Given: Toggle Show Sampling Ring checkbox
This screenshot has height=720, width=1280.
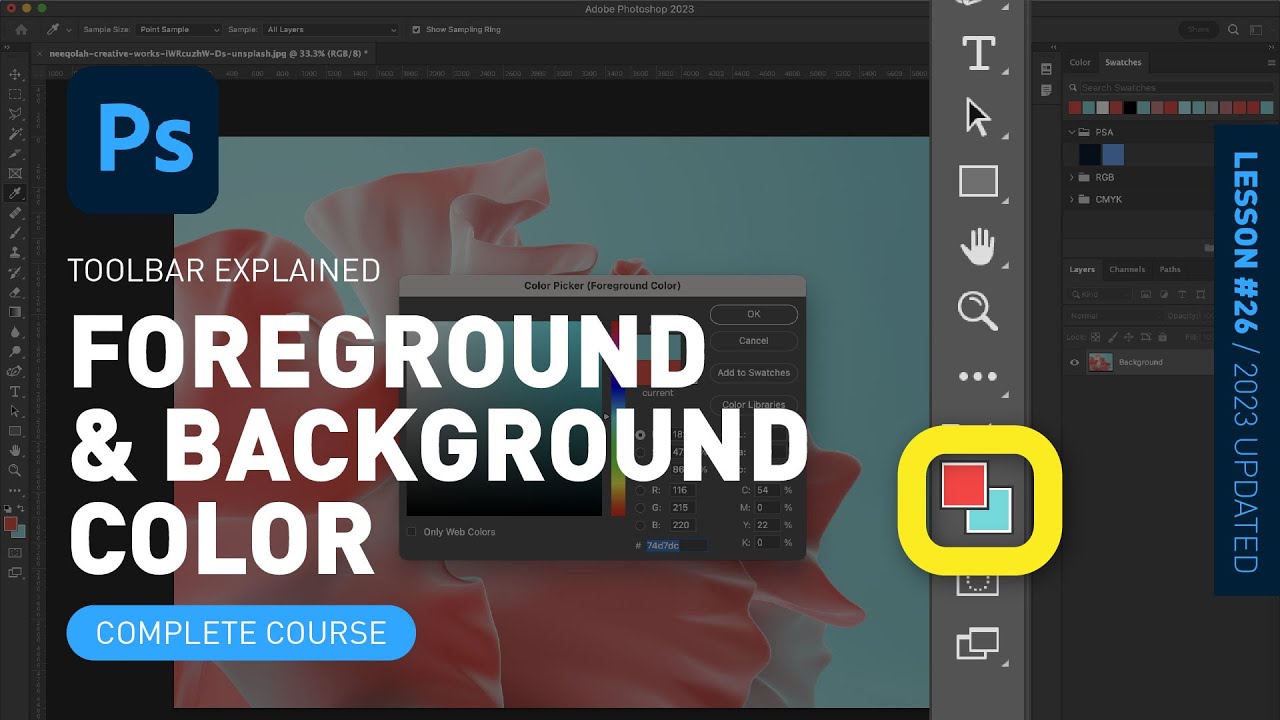Looking at the screenshot, I should coord(417,30).
